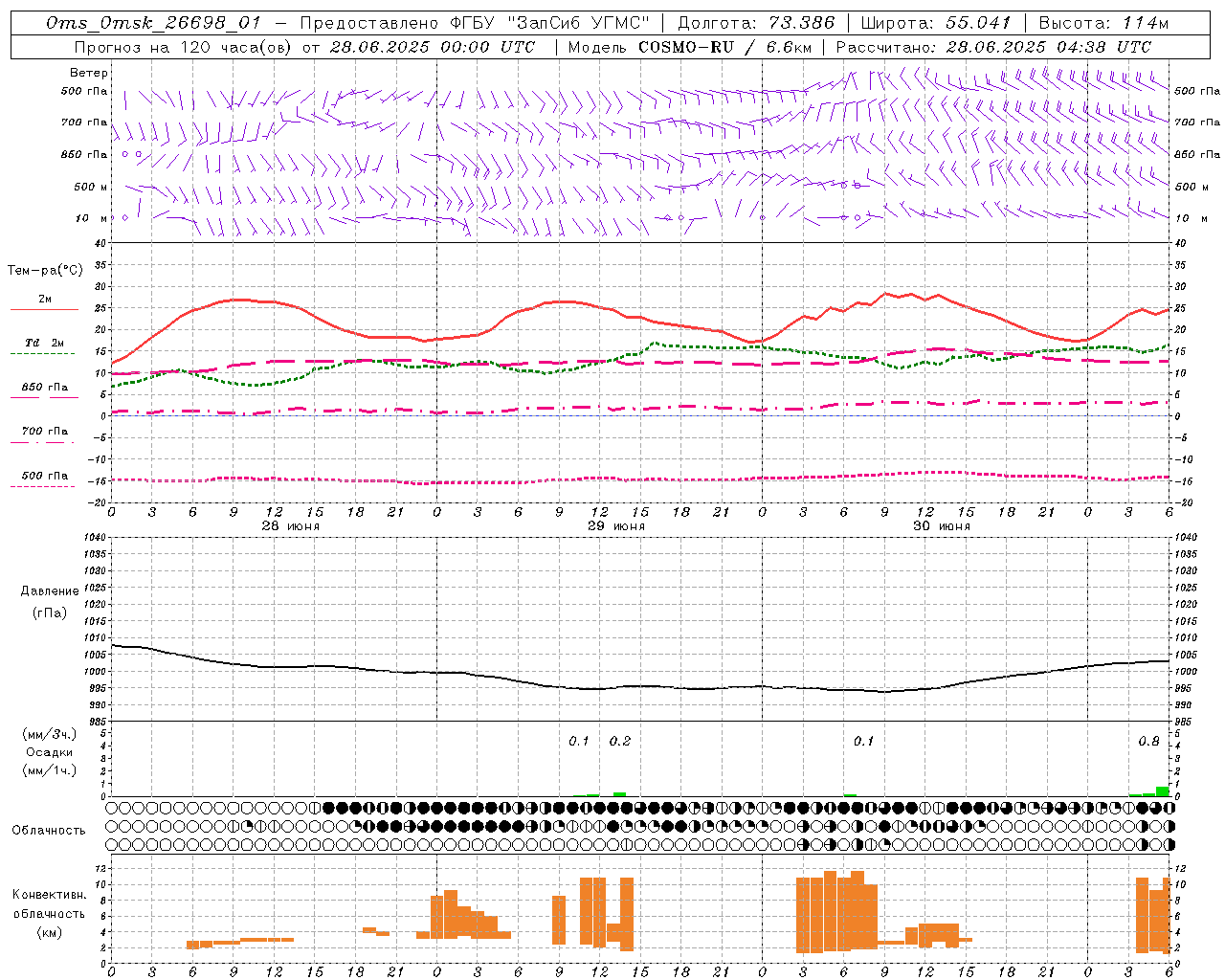Click the red 2м legend line sample
The image size is (1225, 980).
click(x=44, y=310)
